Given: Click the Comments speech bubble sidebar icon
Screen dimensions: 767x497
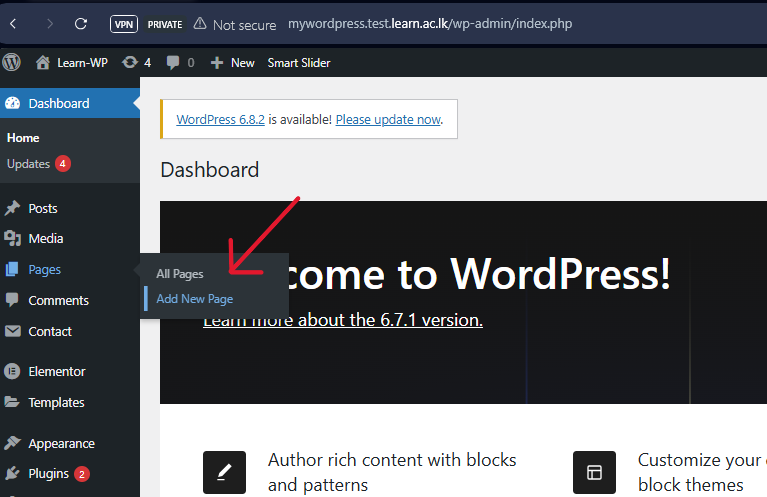Looking at the screenshot, I should point(12,300).
